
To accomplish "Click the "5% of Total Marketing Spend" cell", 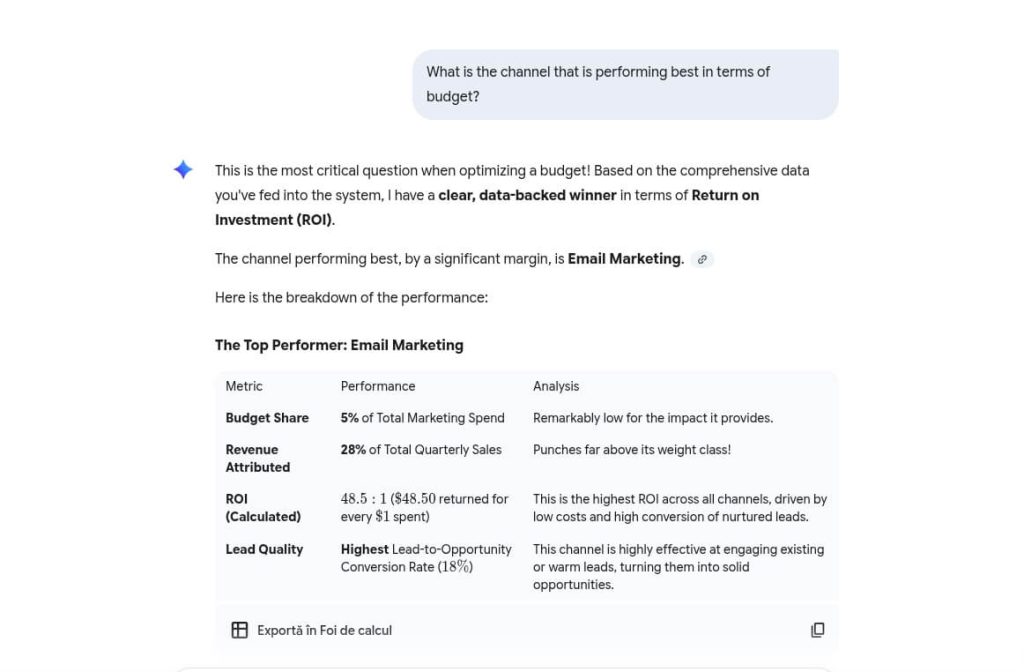I will [x=422, y=418].
